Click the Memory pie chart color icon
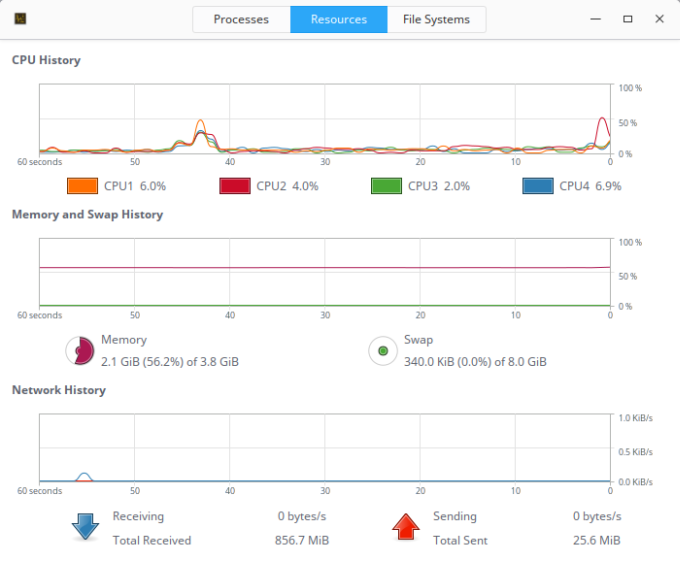Screen dimensions: 680x561 pos(80,351)
